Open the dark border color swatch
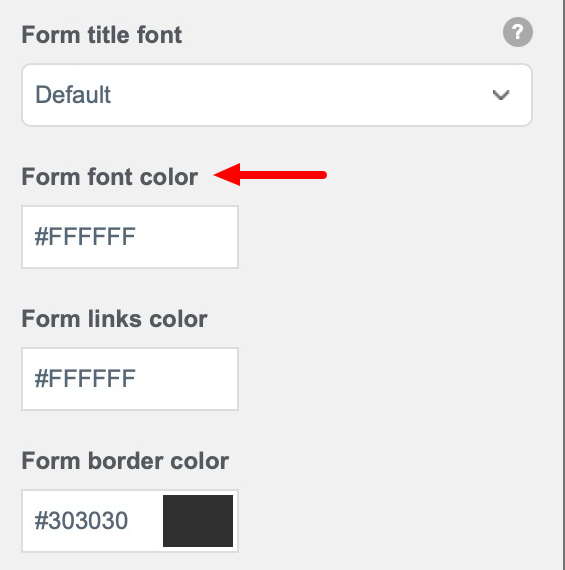Screen dimensions: 565x570 (x=198, y=521)
